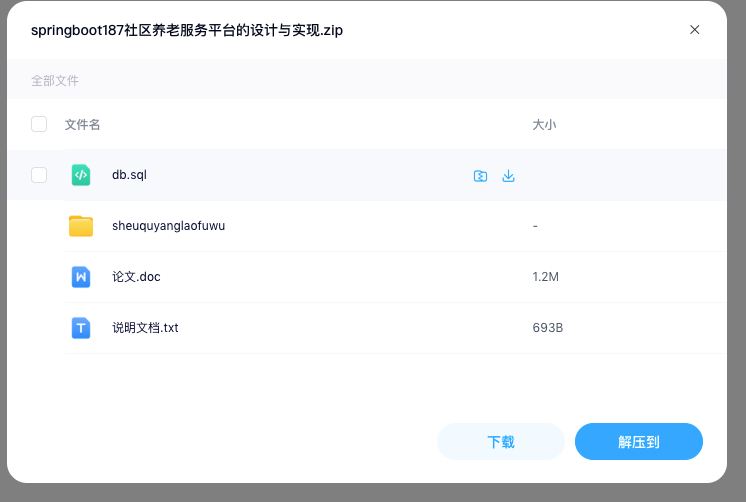Click the download icon for db.sql
The image size is (746, 502).
pyautogui.click(x=509, y=176)
